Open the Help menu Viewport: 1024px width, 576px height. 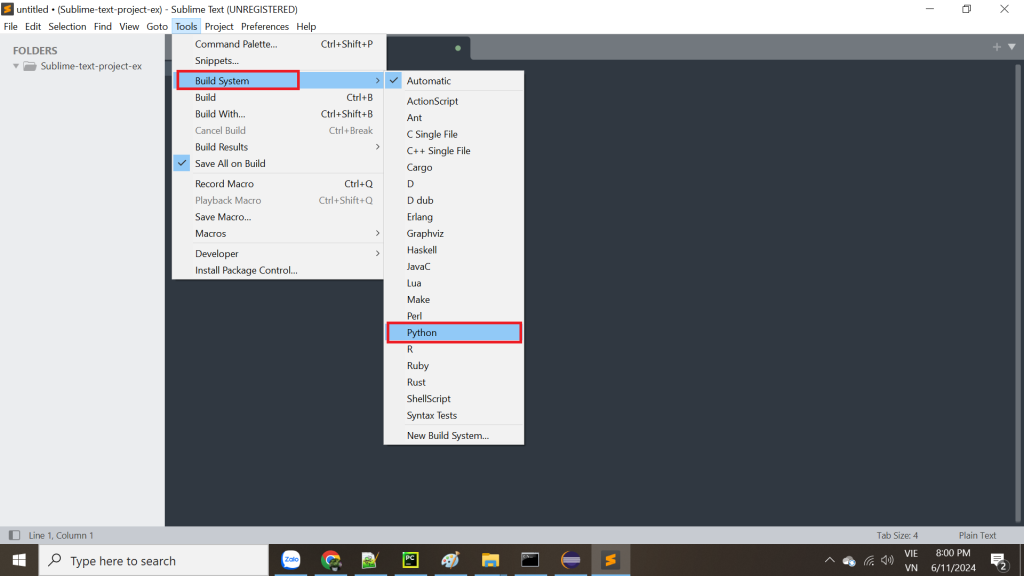click(306, 26)
